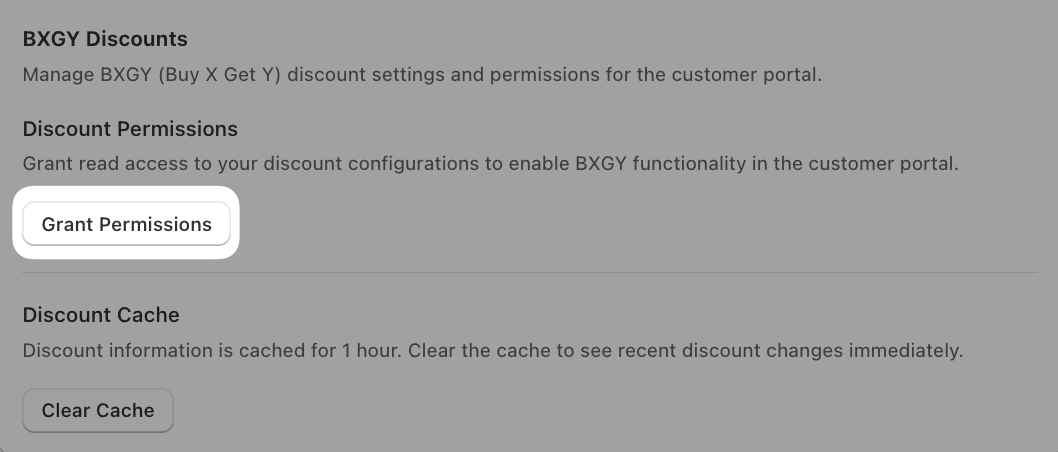The height and width of the screenshot is (452, 1058).
Task: Click the divider line above Discount Cache
Action: click(x=530, y=273)
